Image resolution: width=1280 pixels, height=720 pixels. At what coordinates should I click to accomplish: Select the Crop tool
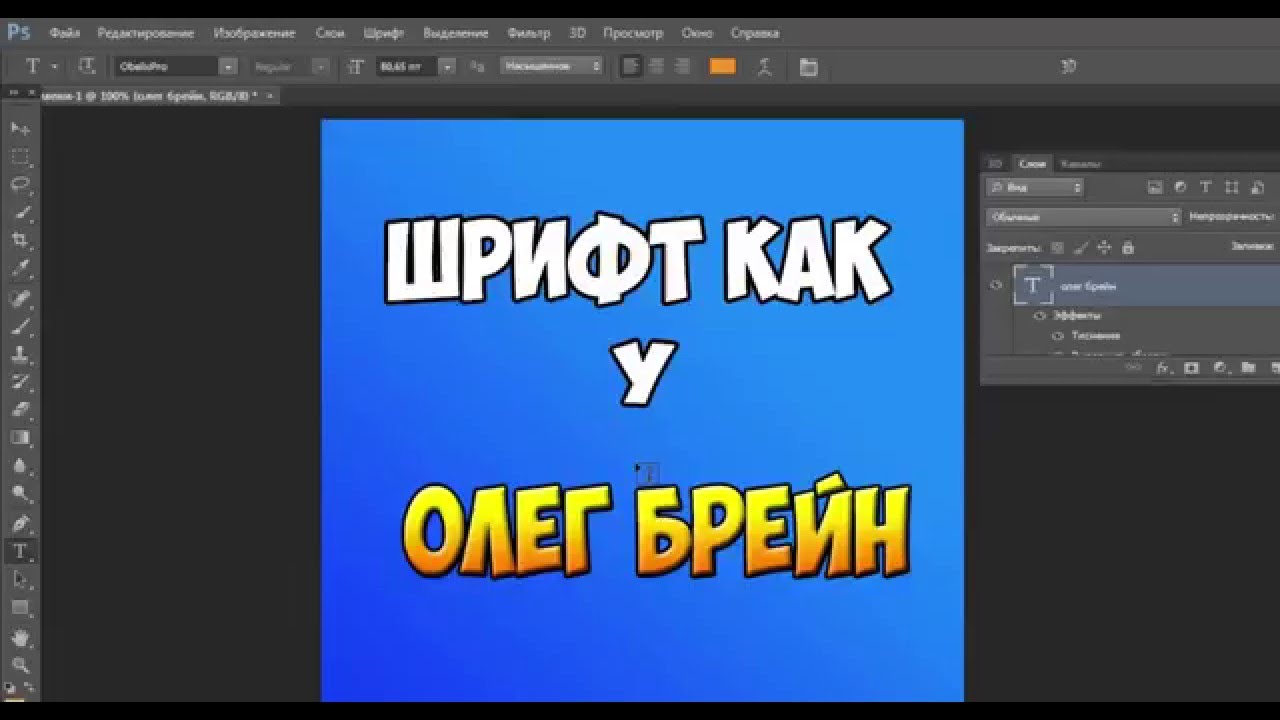coord(20,241)
